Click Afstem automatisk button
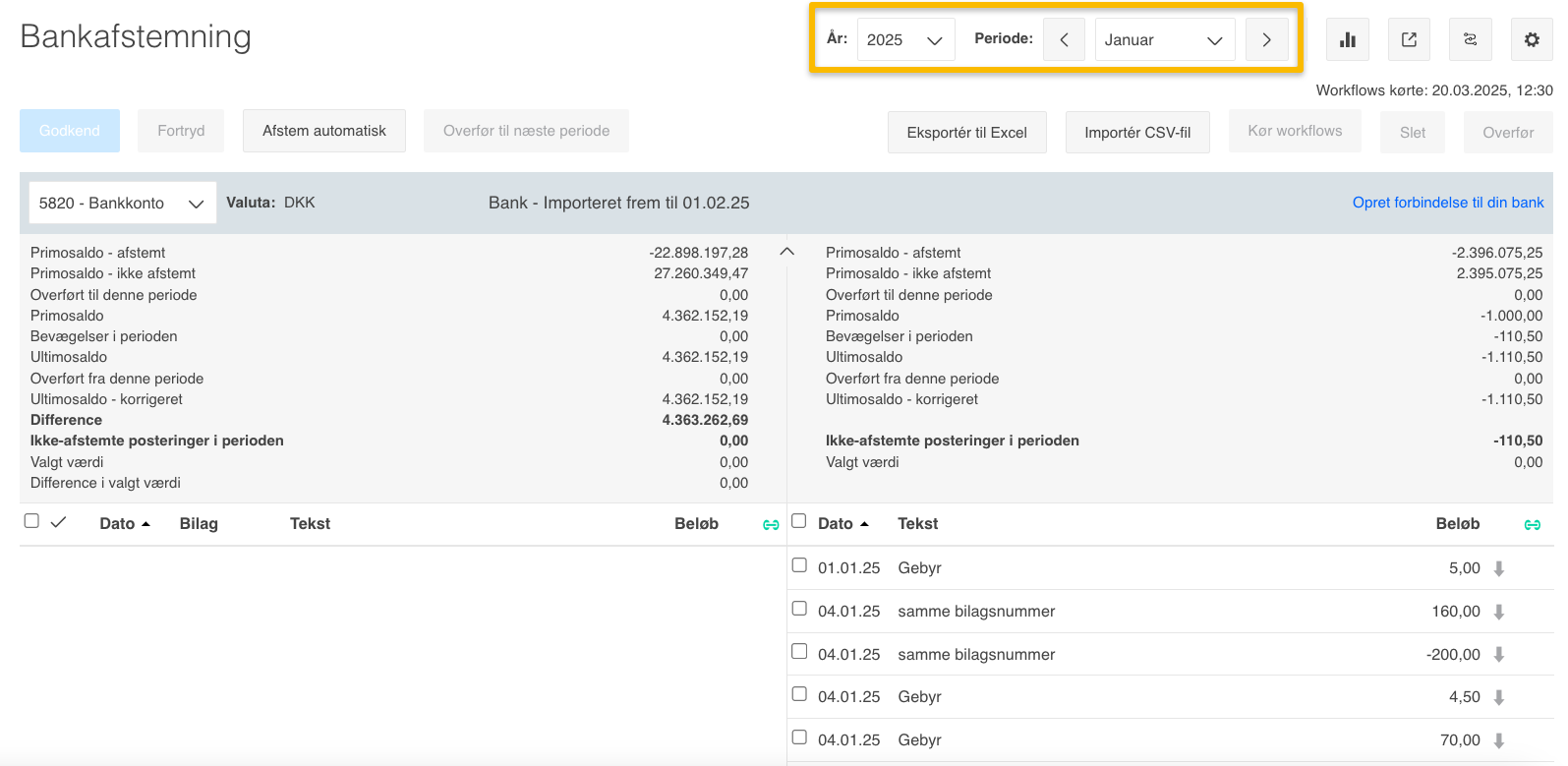 323,131
